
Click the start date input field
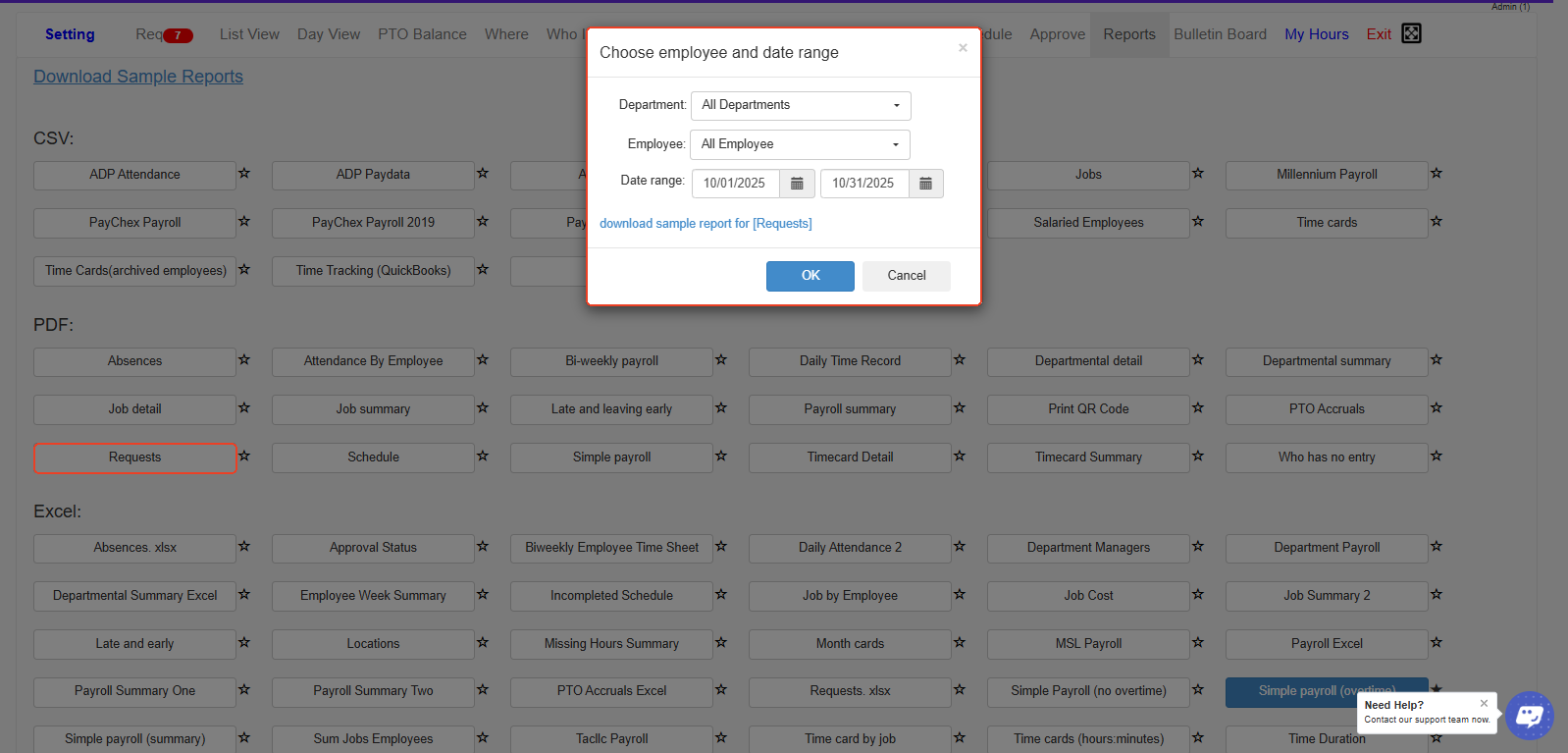tap(735, 184)
